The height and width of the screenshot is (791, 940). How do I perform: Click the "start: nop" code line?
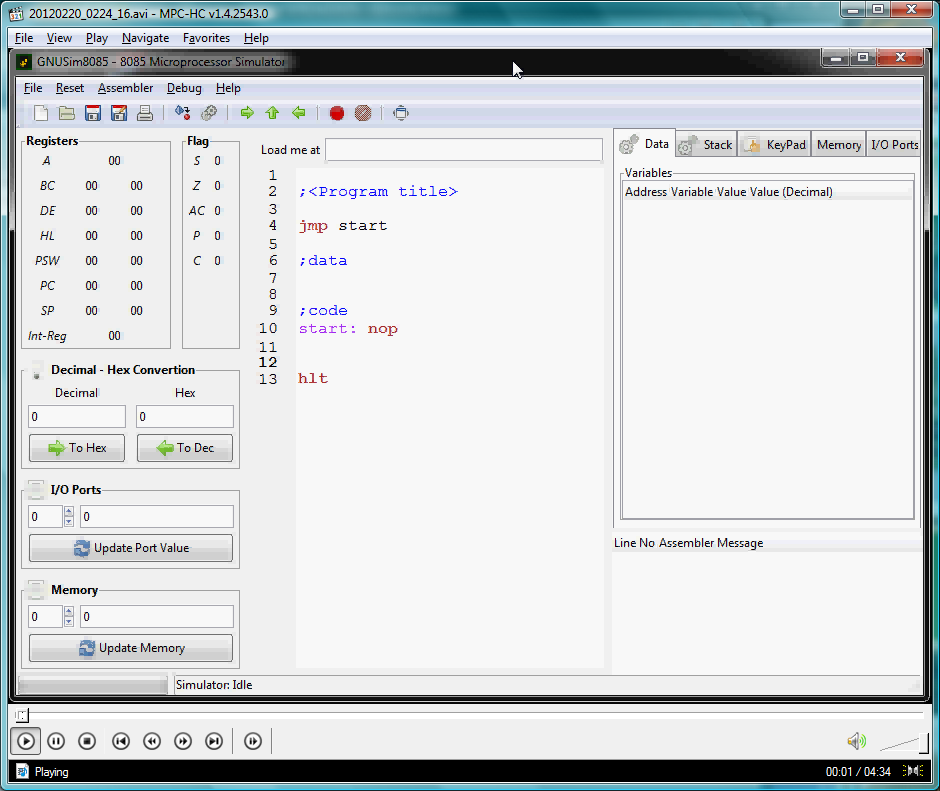click(348, 329)
